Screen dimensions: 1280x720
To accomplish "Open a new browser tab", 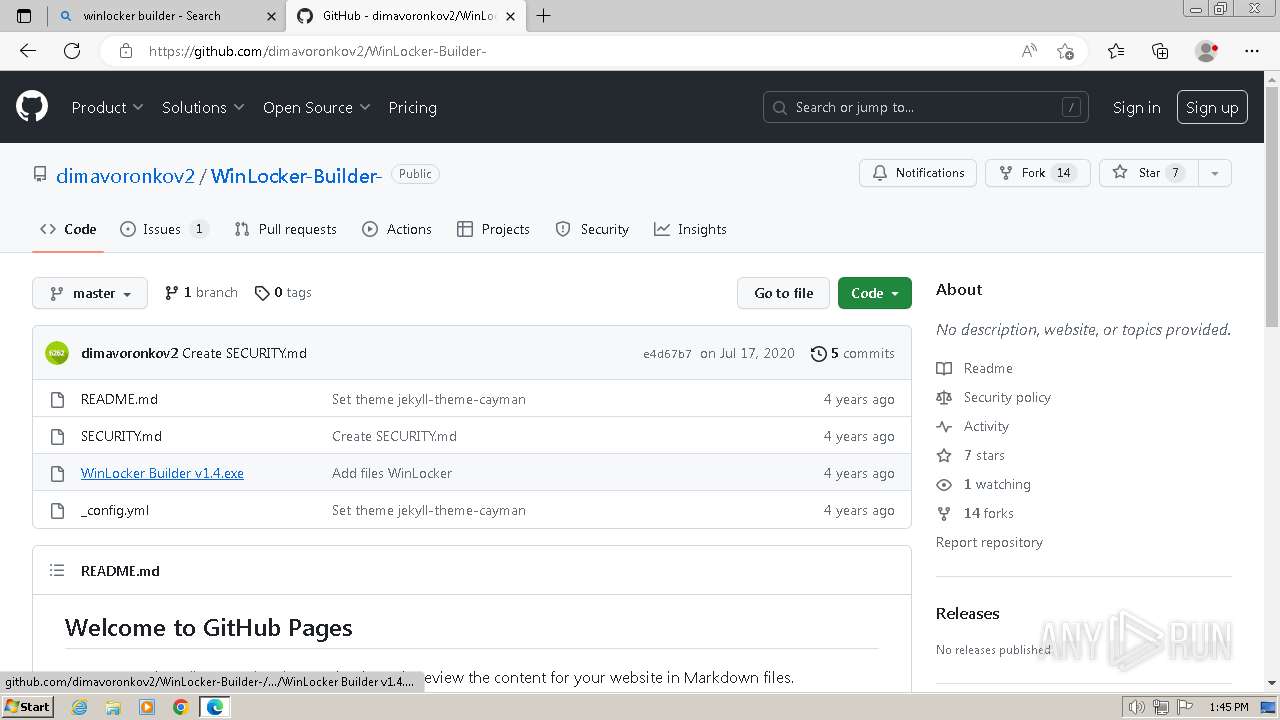I will coord(544,15).
